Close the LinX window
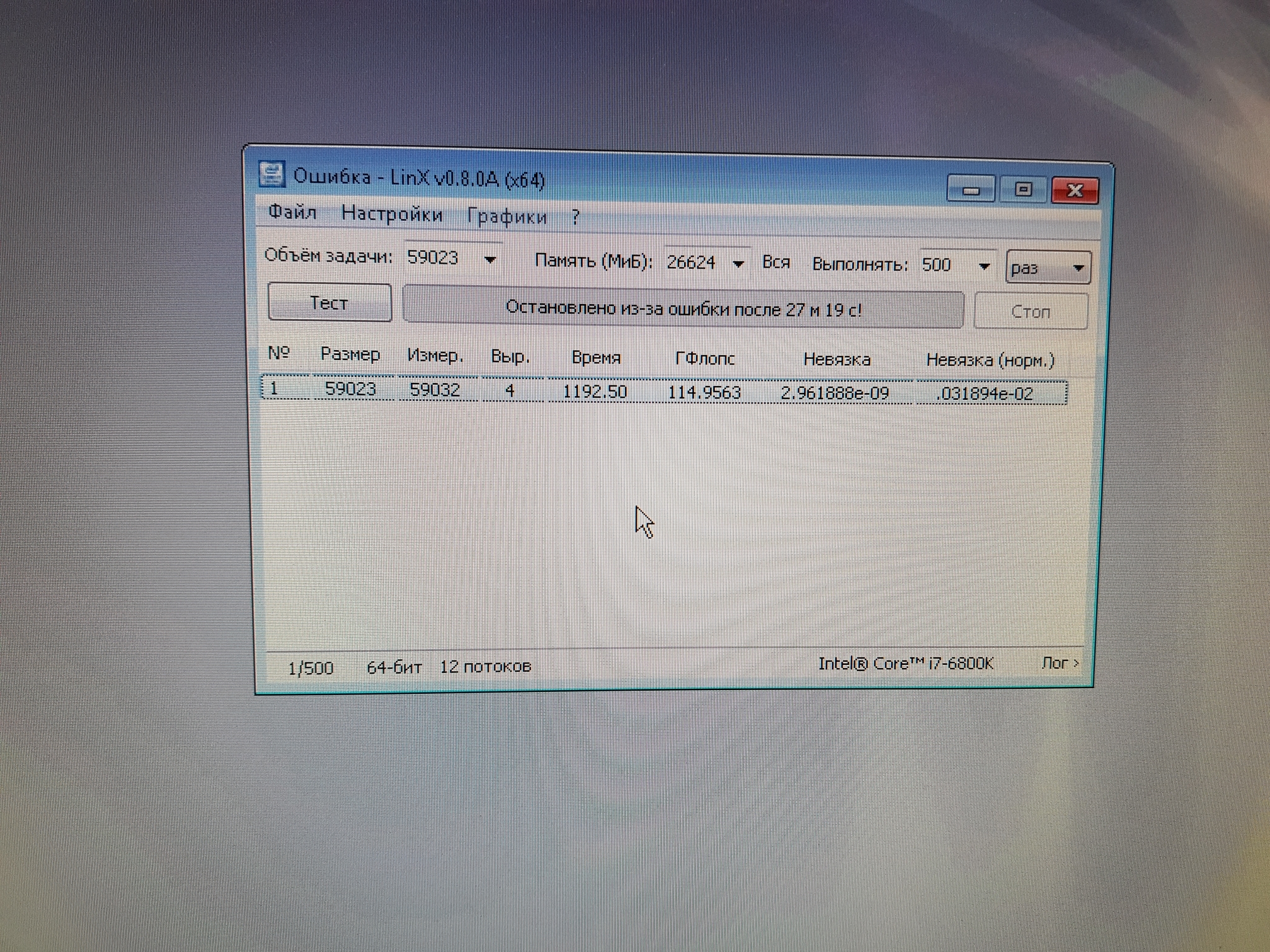Screen dimensions: 1270x952 coord(1075,190)
